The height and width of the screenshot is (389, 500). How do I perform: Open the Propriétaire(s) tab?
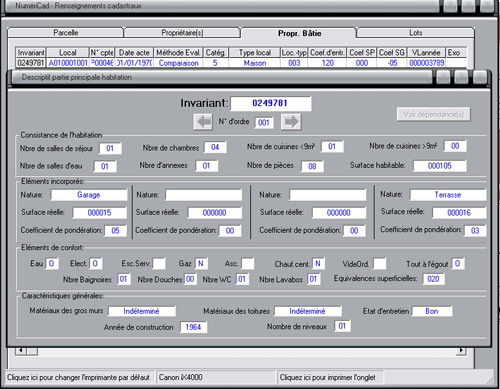click(182, 33)
